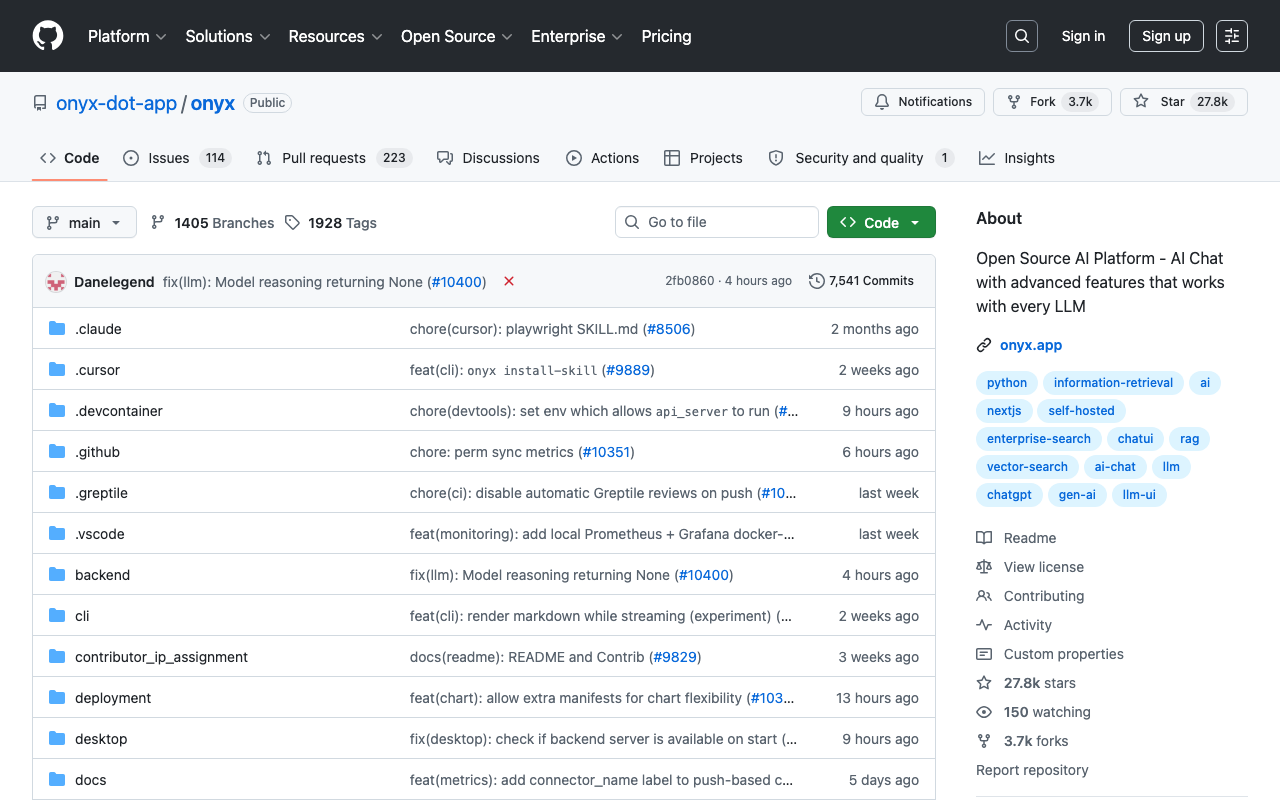The height and width of the screenshot is (800, 1280).
Task: Click the Activity pulse icon
Action: click(x=984, y=625)
